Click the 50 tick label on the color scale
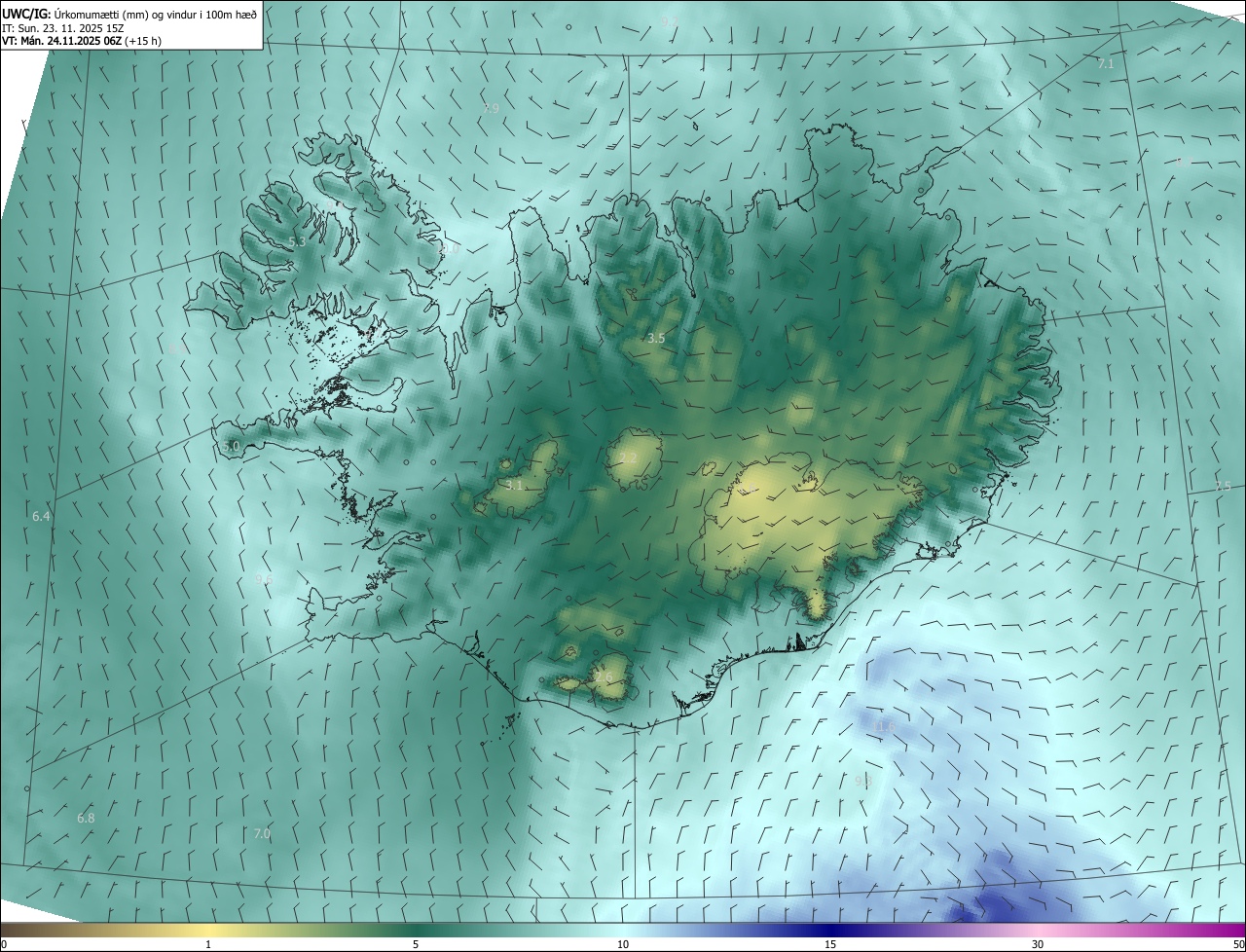Viewport: 1246px width, 952px height. point(1238,944)
